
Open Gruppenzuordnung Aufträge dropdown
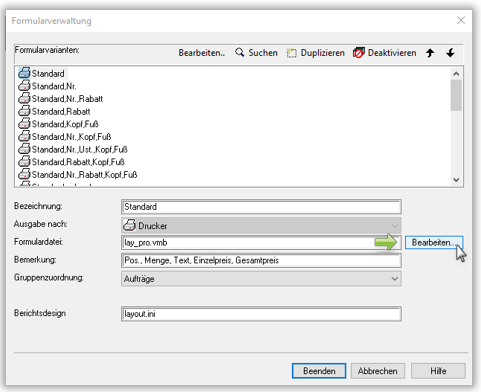pos(261,279)
